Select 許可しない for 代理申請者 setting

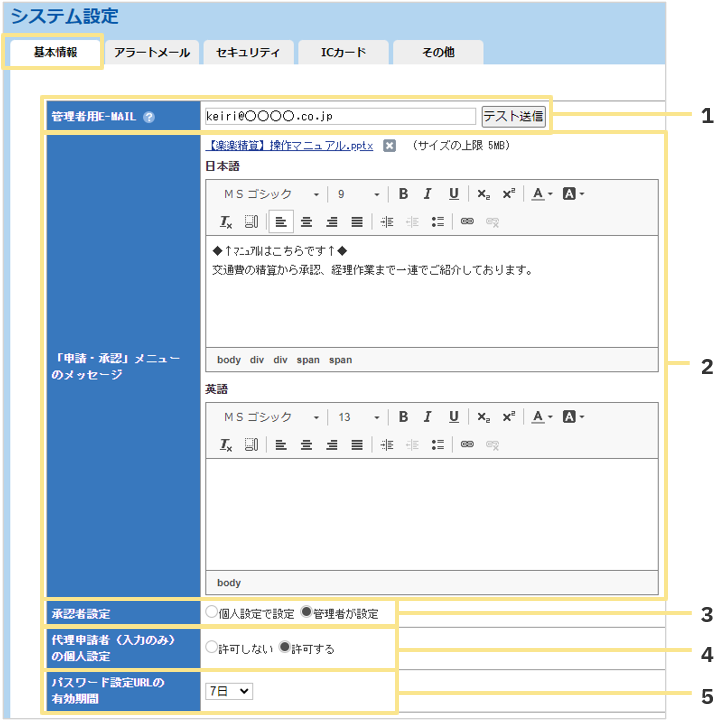[x=211, y=648]
